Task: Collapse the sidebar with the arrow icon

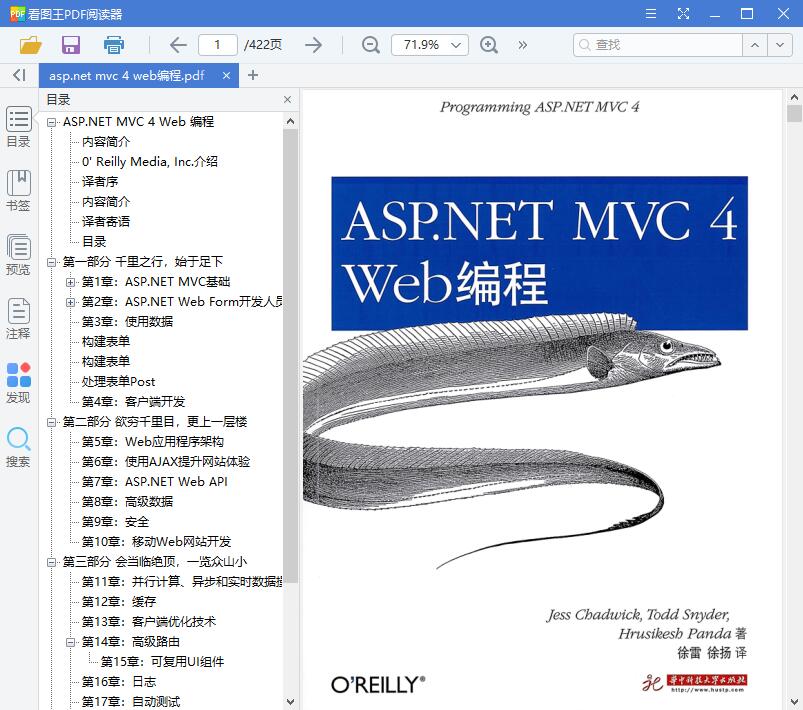Action: pyautogui.click(x=19, y=75)
